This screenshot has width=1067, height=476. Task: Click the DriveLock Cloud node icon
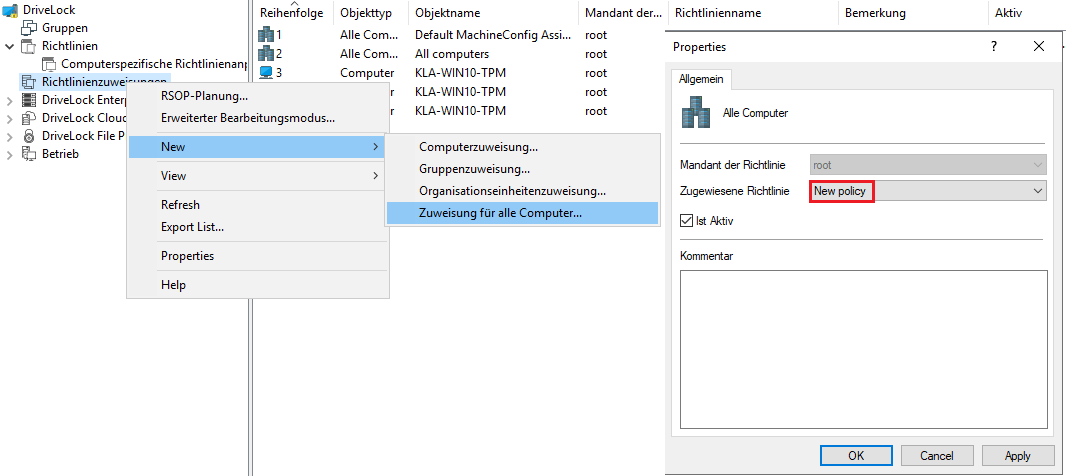(29, 118)
